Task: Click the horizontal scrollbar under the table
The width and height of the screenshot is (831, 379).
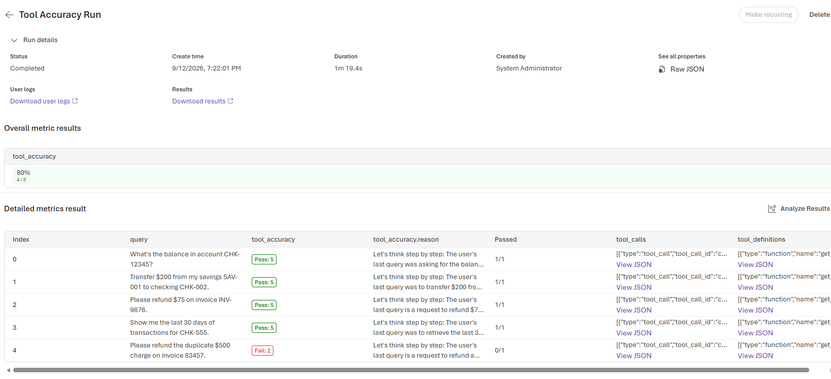Action: click(411, 370)
